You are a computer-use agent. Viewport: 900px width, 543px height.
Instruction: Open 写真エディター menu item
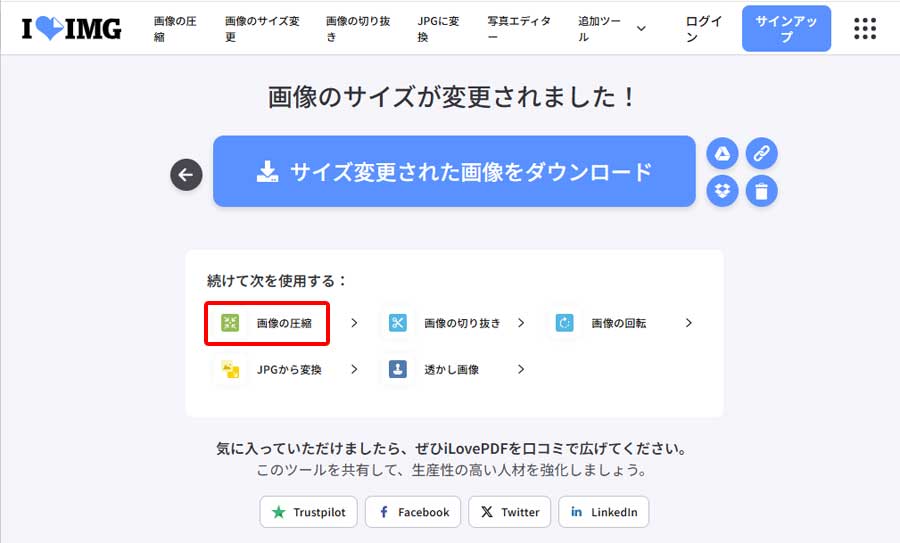click(x=519, y=28)
